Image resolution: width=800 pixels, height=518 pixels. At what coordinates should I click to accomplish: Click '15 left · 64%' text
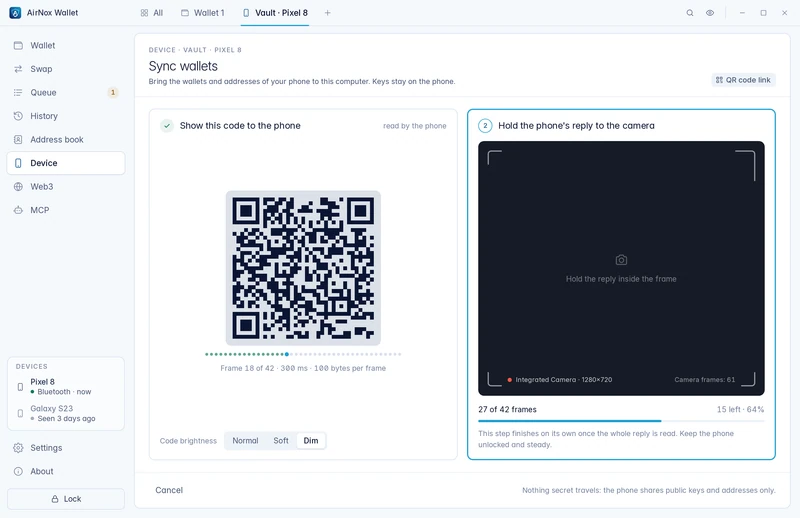click(x=740, y=409)
